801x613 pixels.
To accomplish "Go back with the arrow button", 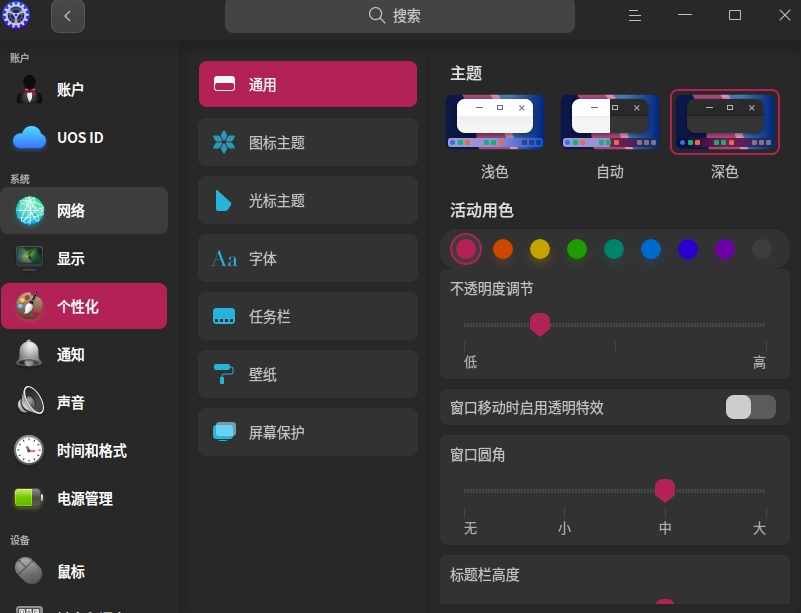I will [68, 16].
